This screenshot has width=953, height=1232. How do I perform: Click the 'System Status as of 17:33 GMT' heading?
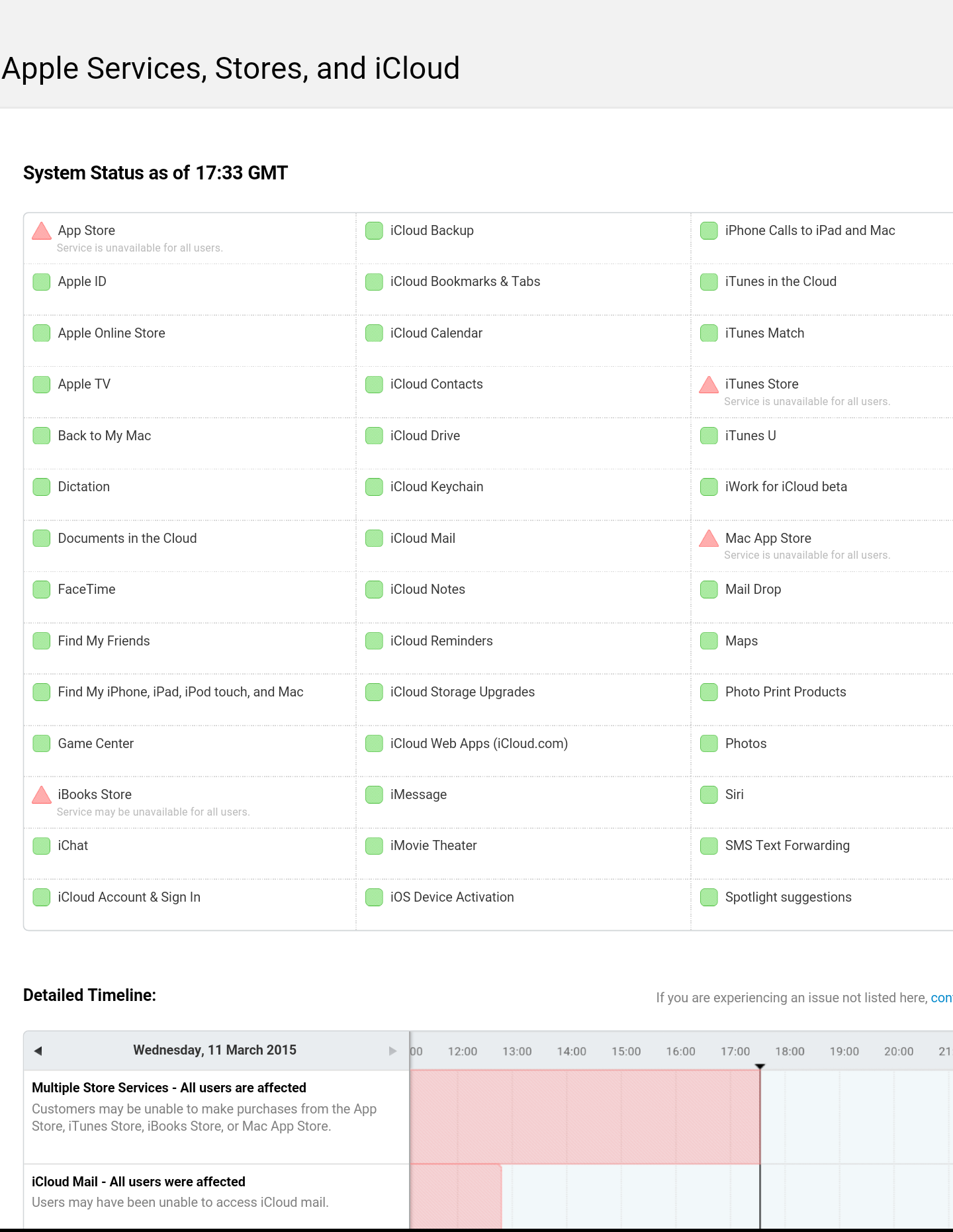click(x=156, y=173)
